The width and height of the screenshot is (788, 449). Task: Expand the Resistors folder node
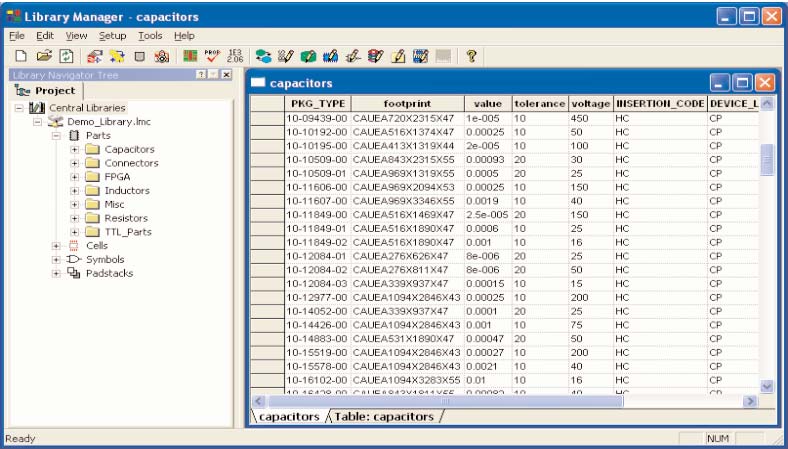pos(74,218)
